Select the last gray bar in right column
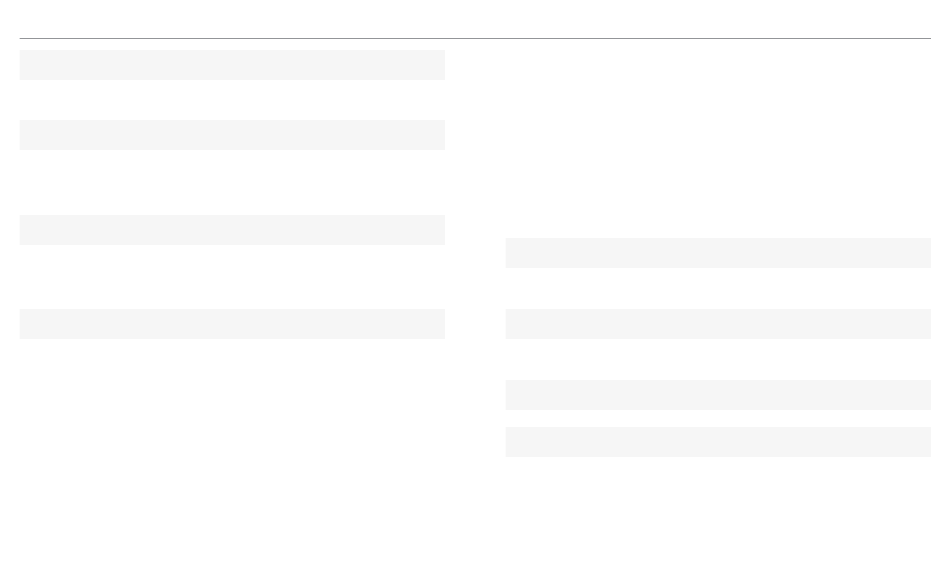 point(718,442)
